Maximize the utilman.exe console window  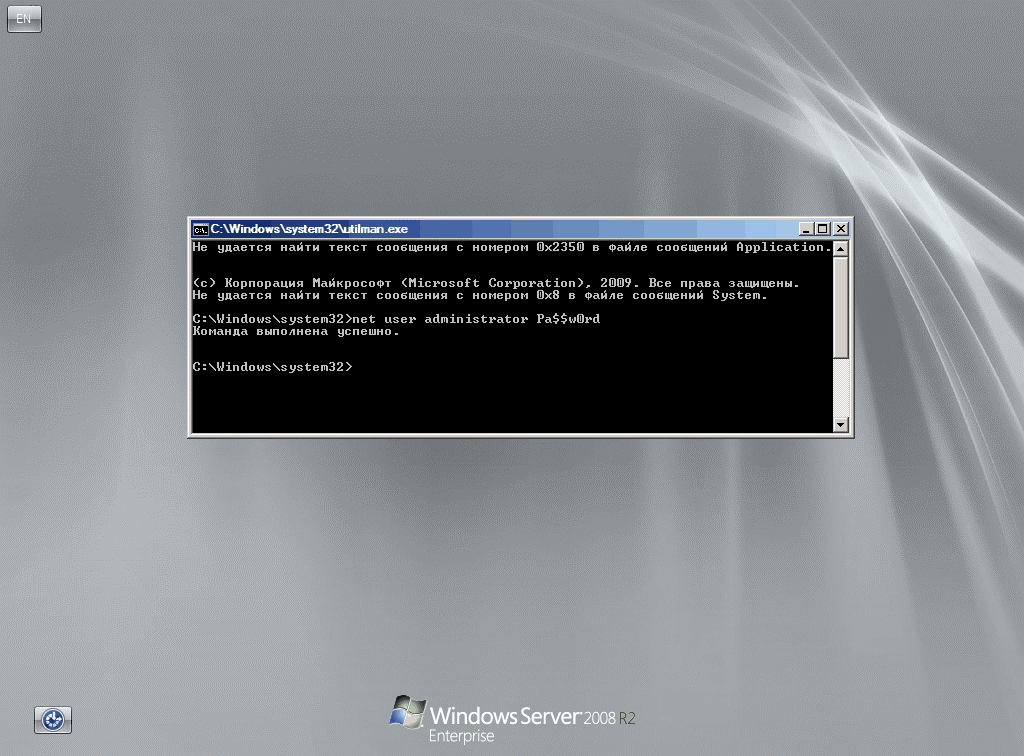click(x=823, y=228)
